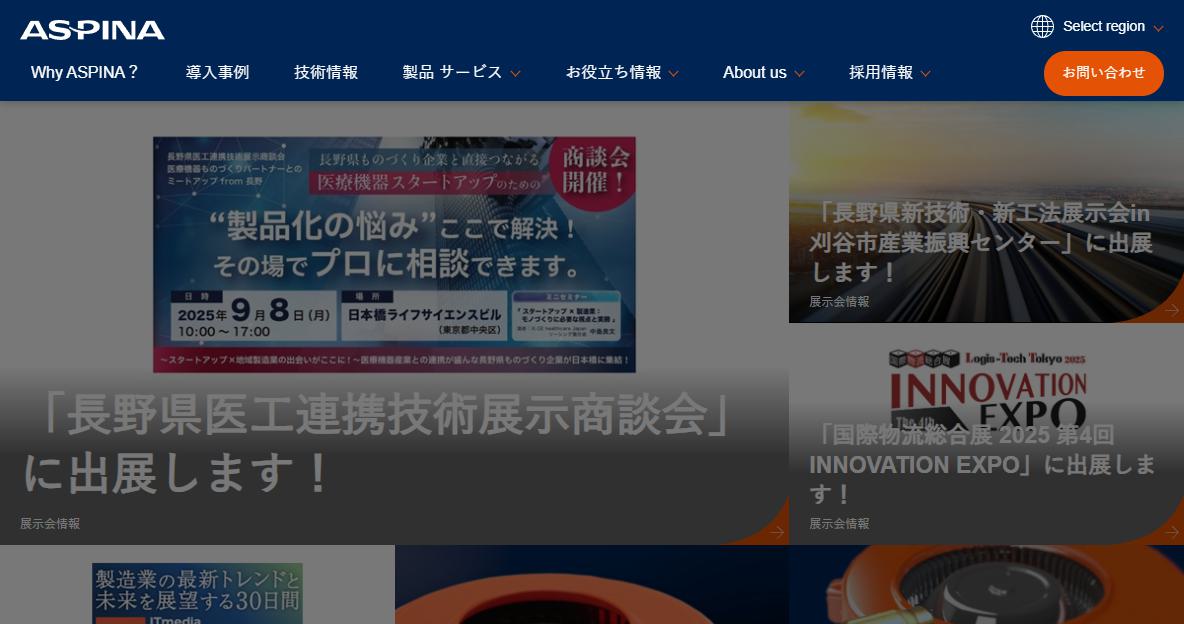Open the 長野県新技術・新工法展示会 article headline
This screenshot has width=1184, height=624.
[981, 242]
